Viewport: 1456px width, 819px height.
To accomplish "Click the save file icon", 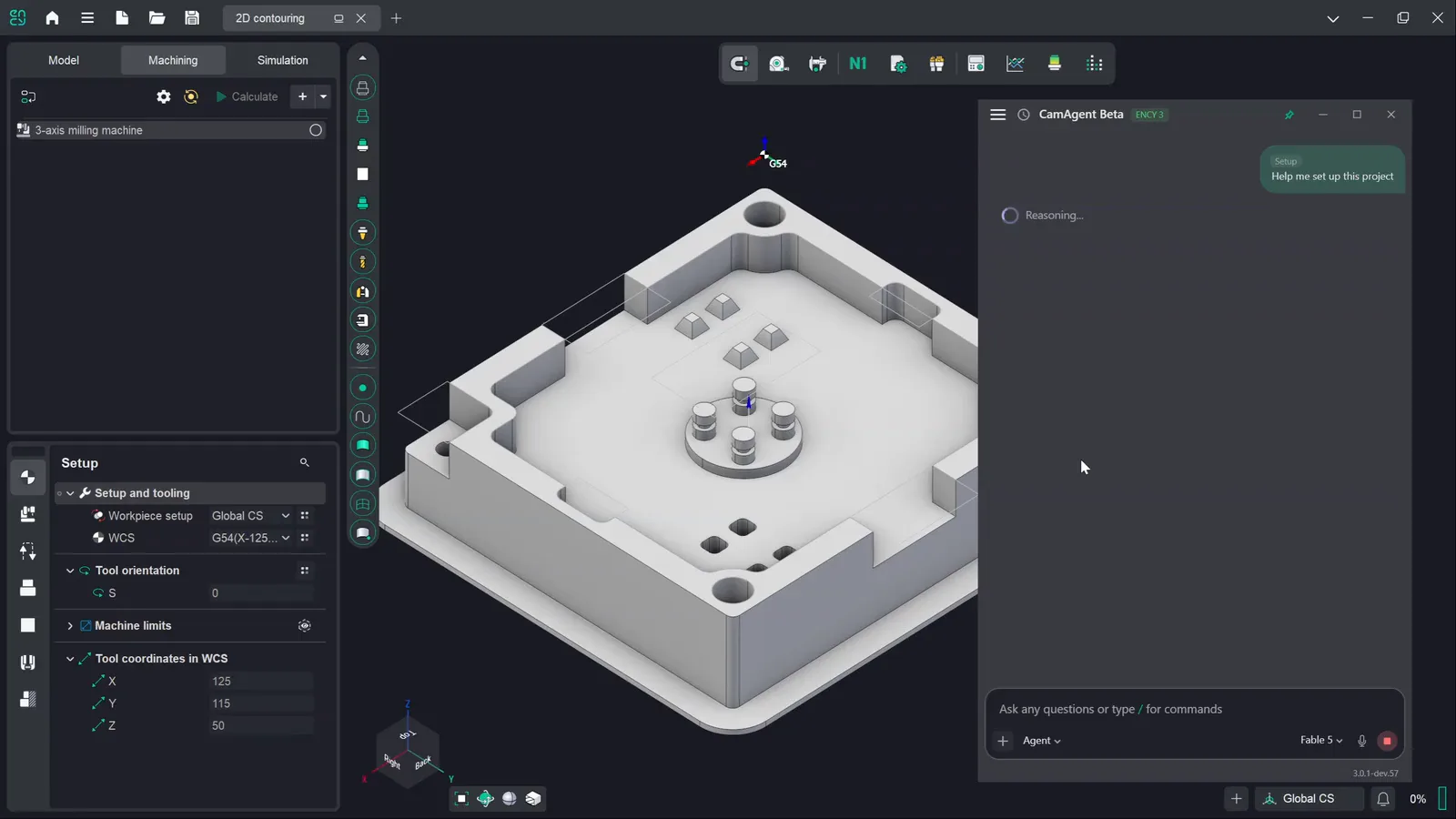I will [191, 18].
